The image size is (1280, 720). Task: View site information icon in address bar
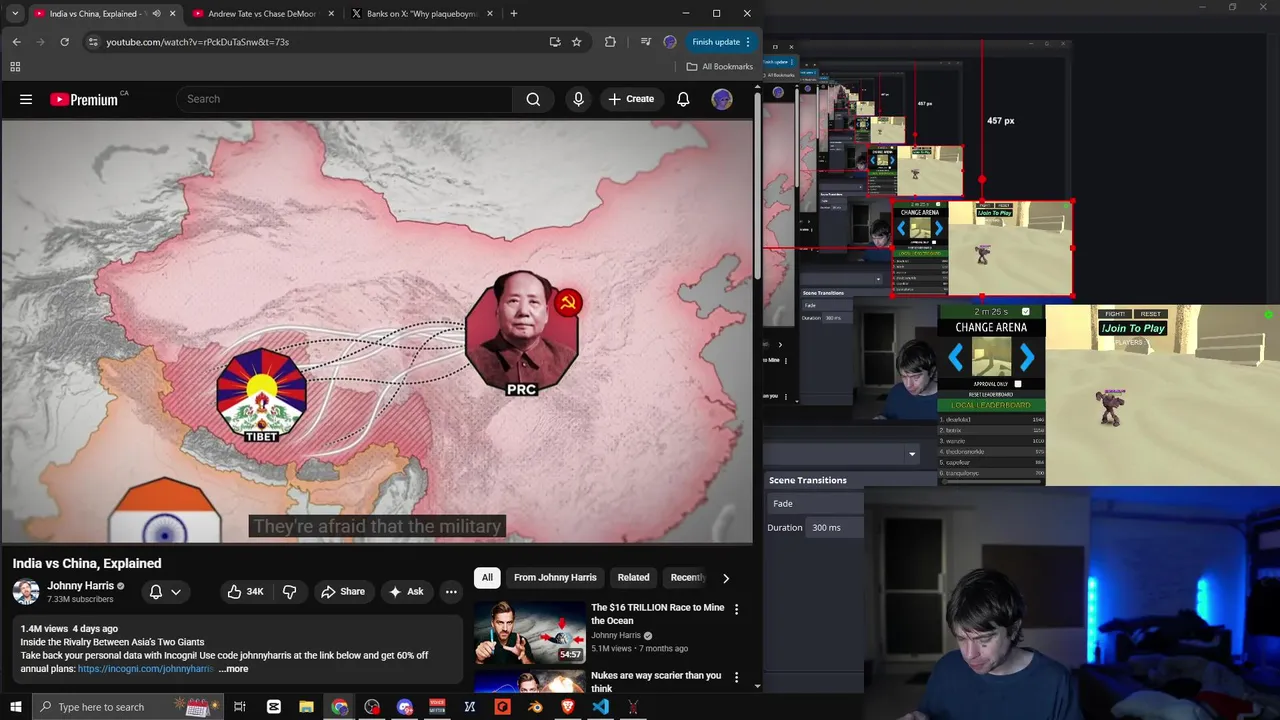click(93, 42)
